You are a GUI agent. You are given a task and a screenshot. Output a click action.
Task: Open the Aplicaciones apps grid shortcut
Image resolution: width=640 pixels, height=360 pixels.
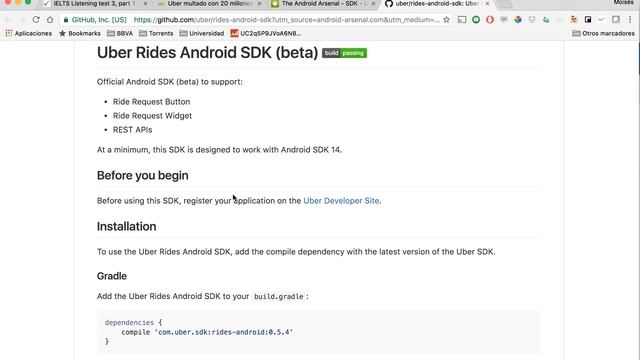(x=29, y=33)
